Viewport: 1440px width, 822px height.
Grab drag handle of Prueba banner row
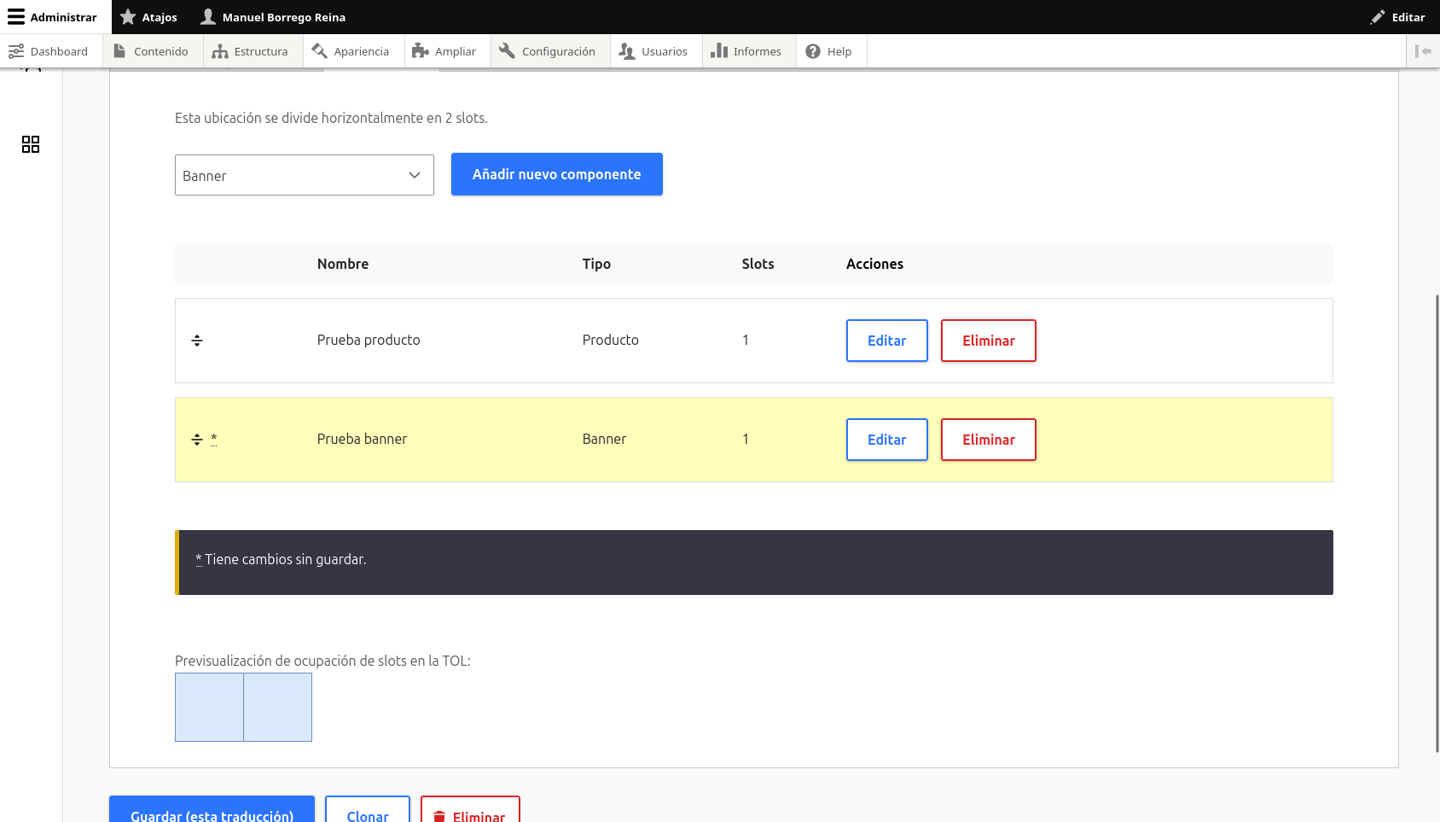pyautogui.click(x=197, y=439)
